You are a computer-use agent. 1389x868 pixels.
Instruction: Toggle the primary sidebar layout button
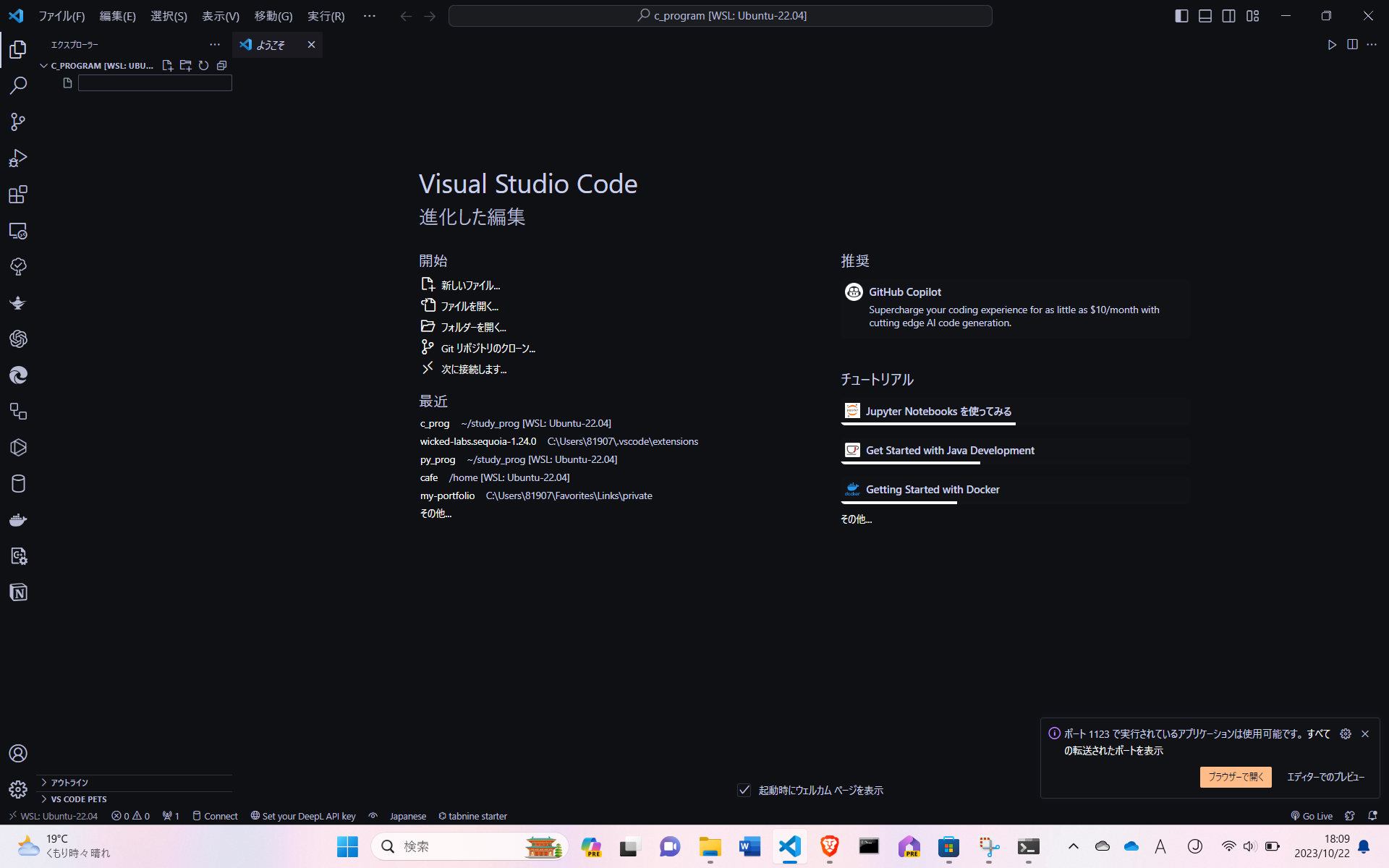[1181, 16]
